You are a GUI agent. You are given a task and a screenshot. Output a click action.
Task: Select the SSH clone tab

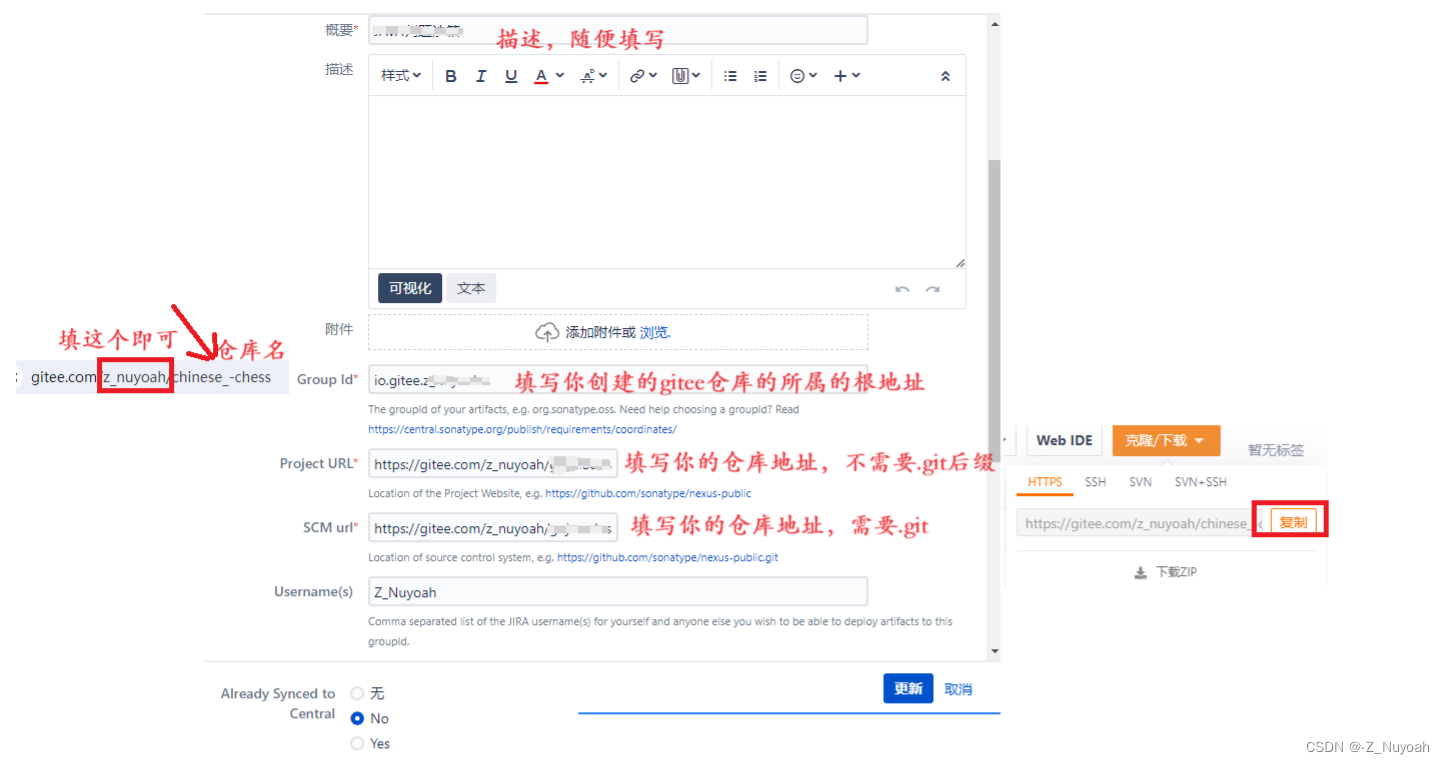coord(1096,482)
